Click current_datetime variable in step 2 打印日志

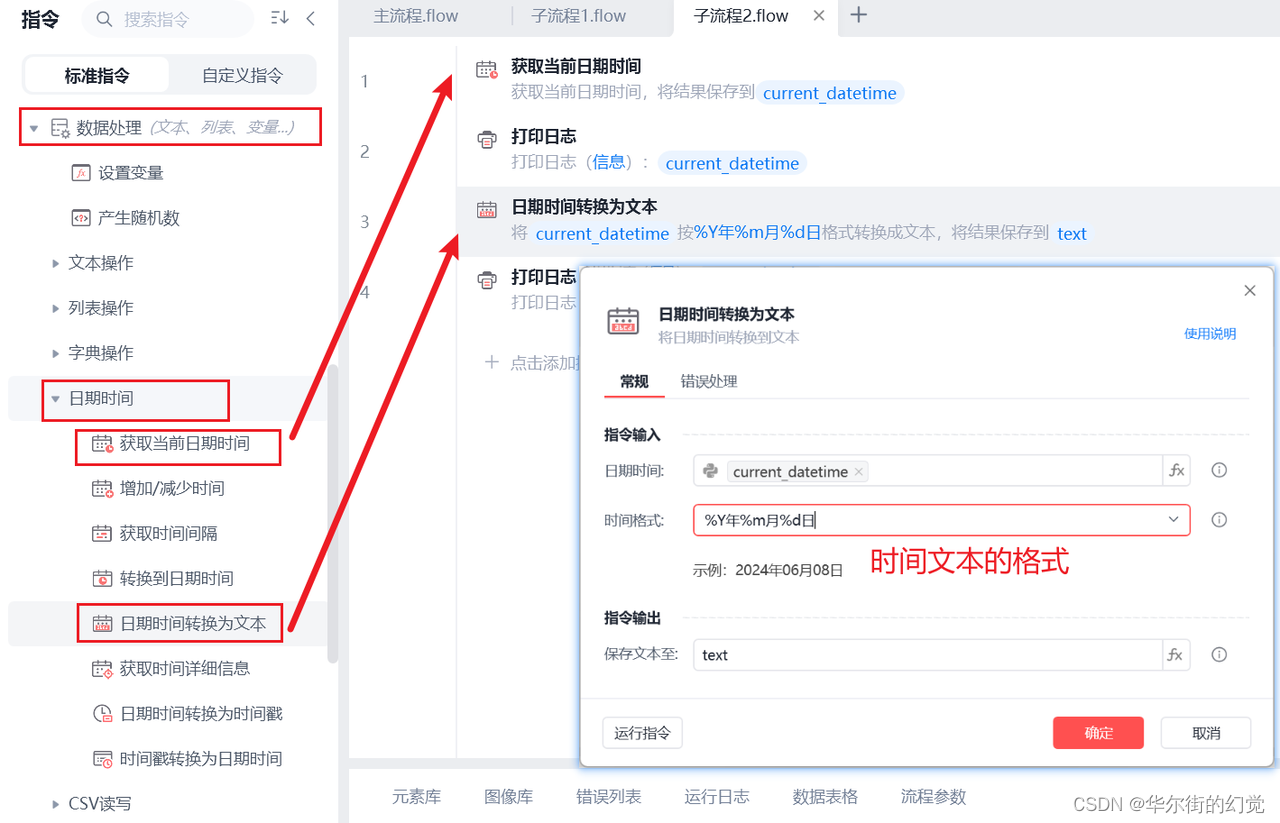[x=732, y=163]
